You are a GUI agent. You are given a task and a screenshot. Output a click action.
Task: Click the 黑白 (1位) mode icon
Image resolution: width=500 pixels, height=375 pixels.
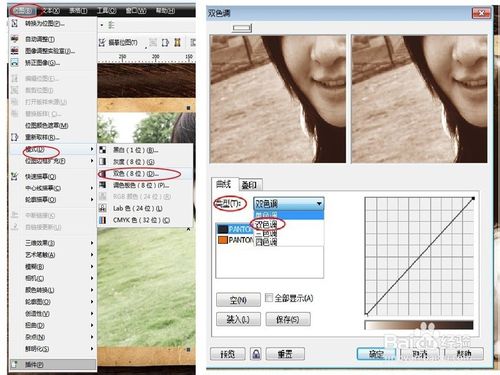point(103,150)
